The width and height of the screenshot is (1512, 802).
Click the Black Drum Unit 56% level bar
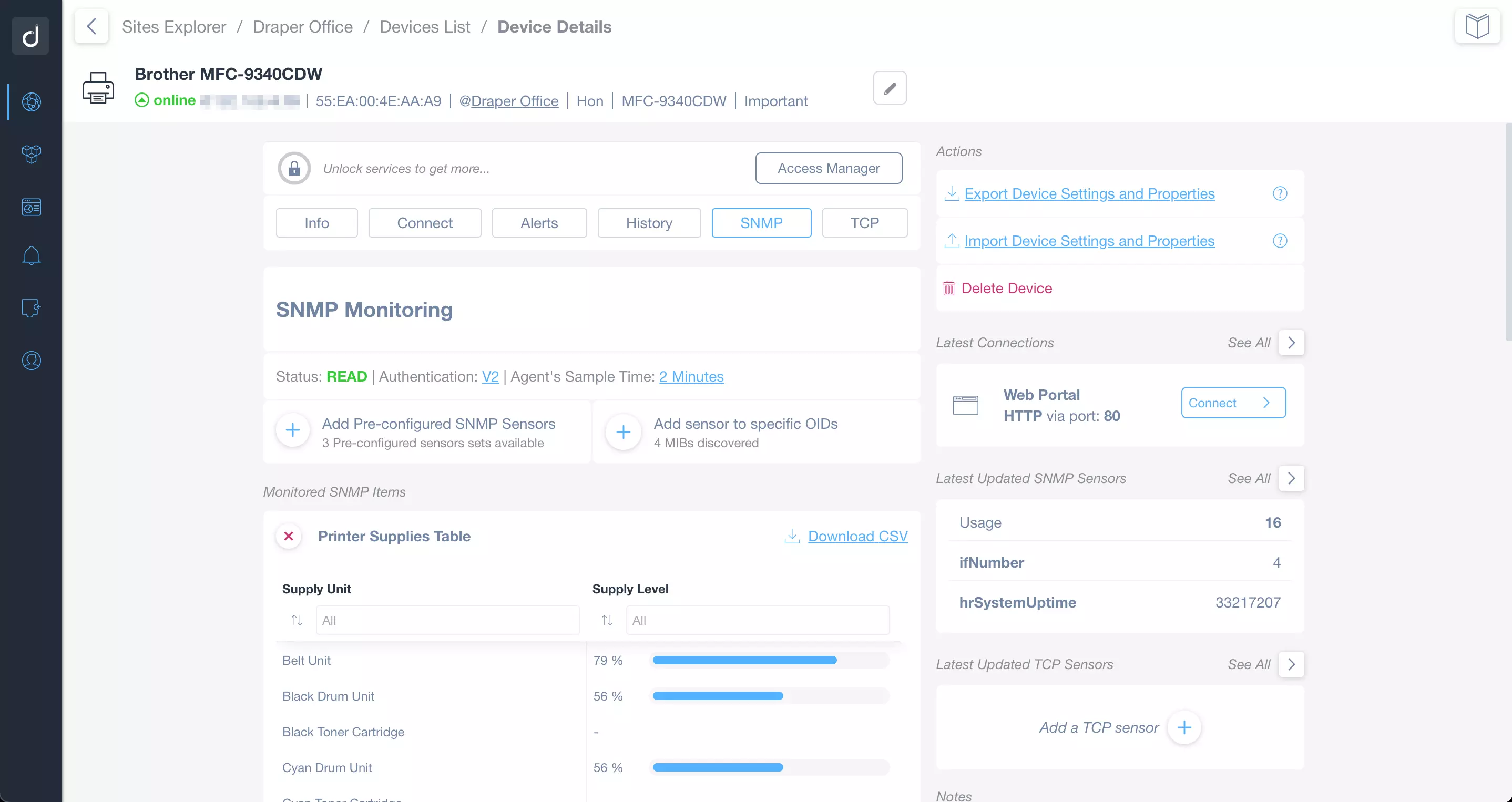pyautogui.click(x=771, y=696)
